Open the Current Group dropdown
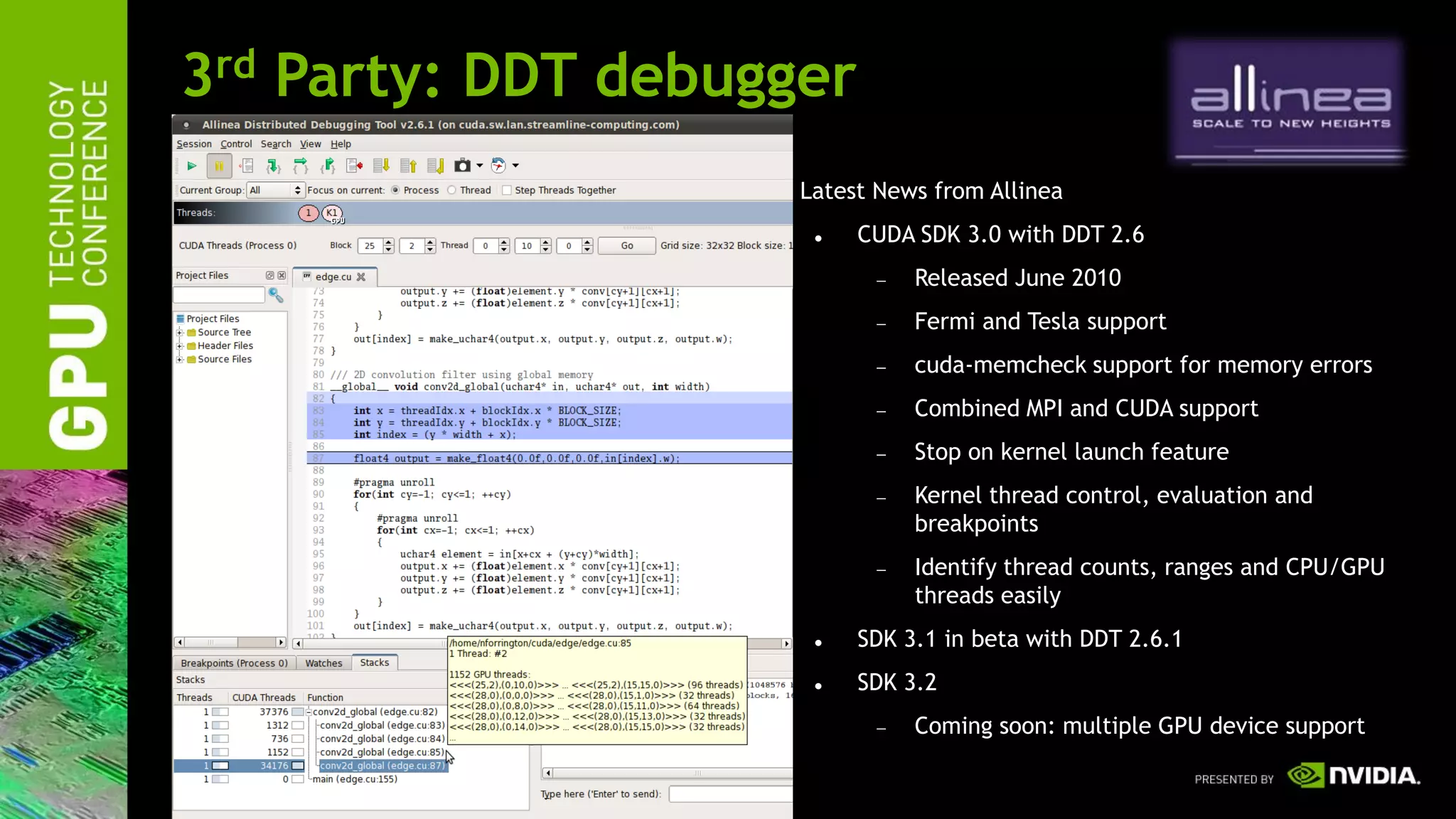The height and width of the screenshot is (819, 1456). tap(275, 191)
